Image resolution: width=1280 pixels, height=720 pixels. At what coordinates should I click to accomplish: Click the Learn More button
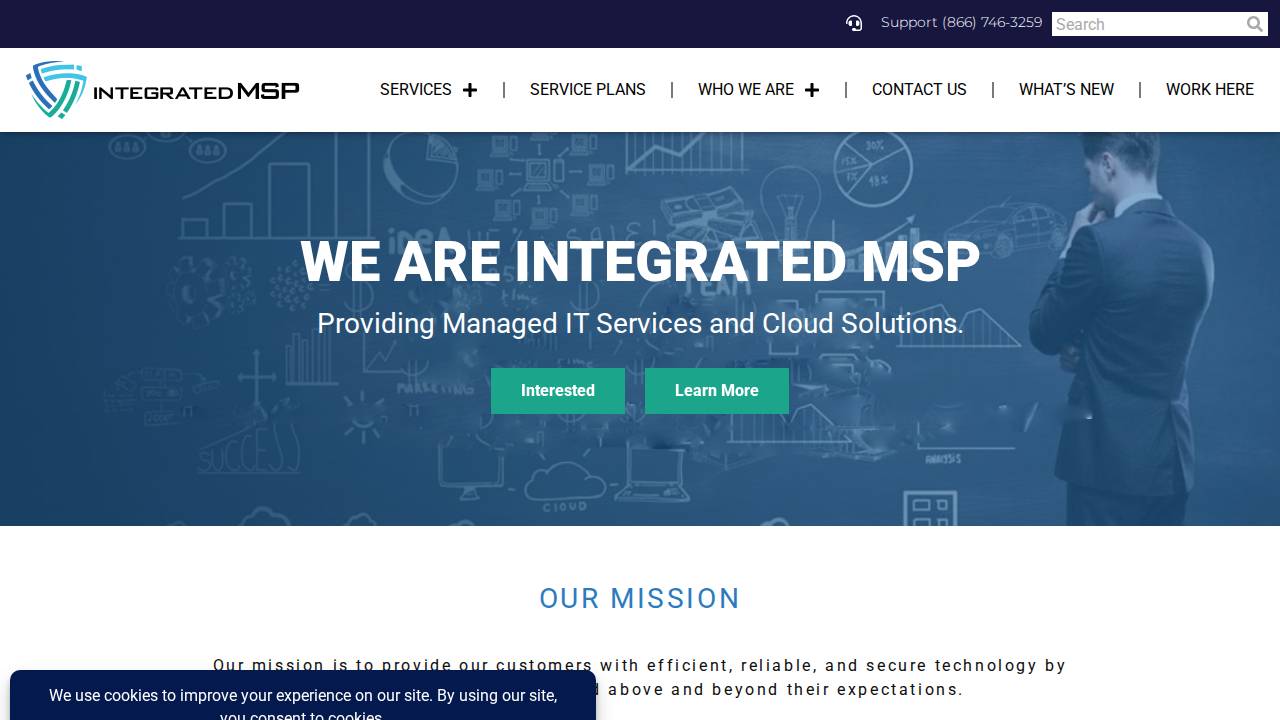point(716,390)
